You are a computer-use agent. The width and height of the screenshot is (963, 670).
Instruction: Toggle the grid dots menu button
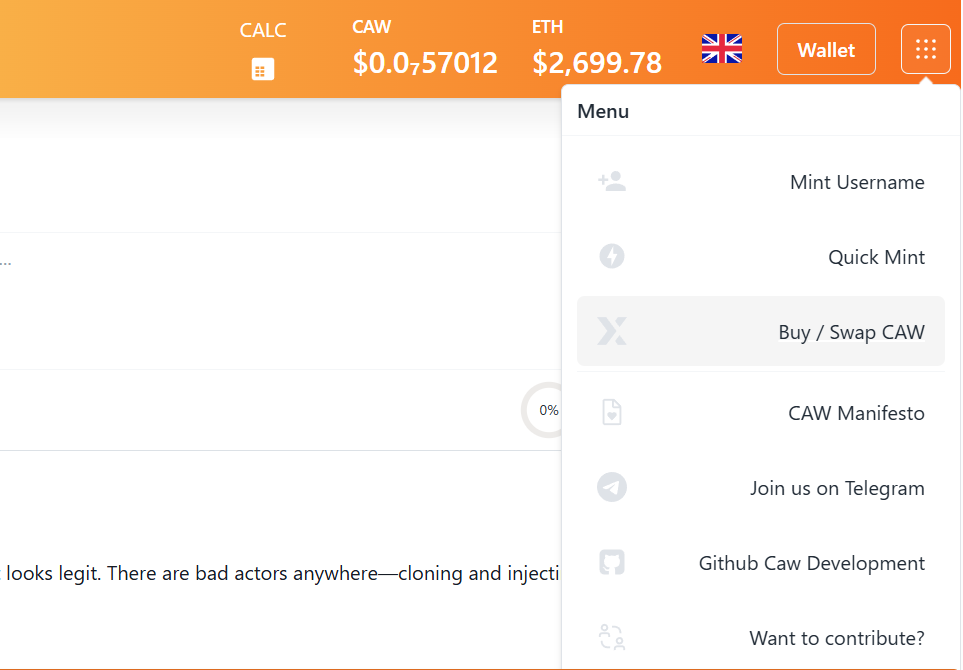point(926,49)
